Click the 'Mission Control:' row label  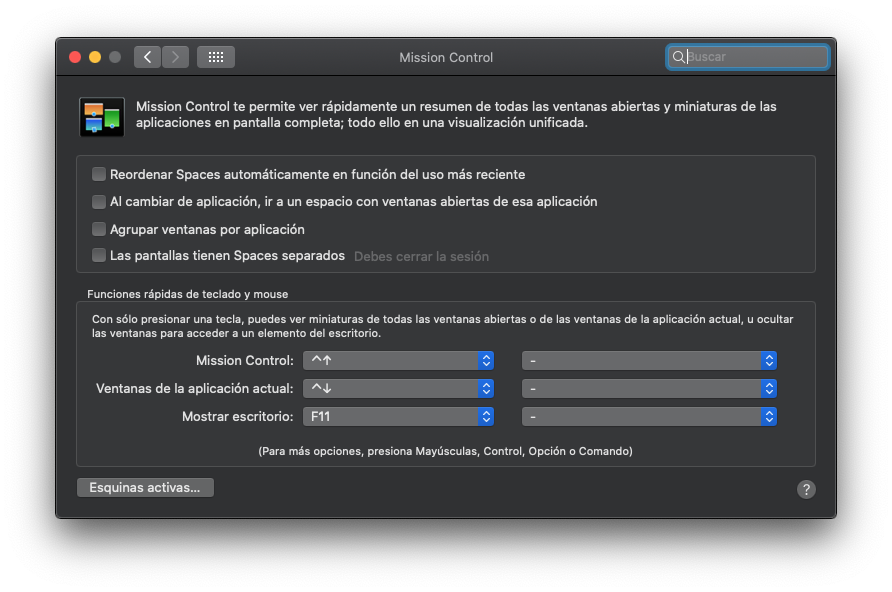click(245, 361)
